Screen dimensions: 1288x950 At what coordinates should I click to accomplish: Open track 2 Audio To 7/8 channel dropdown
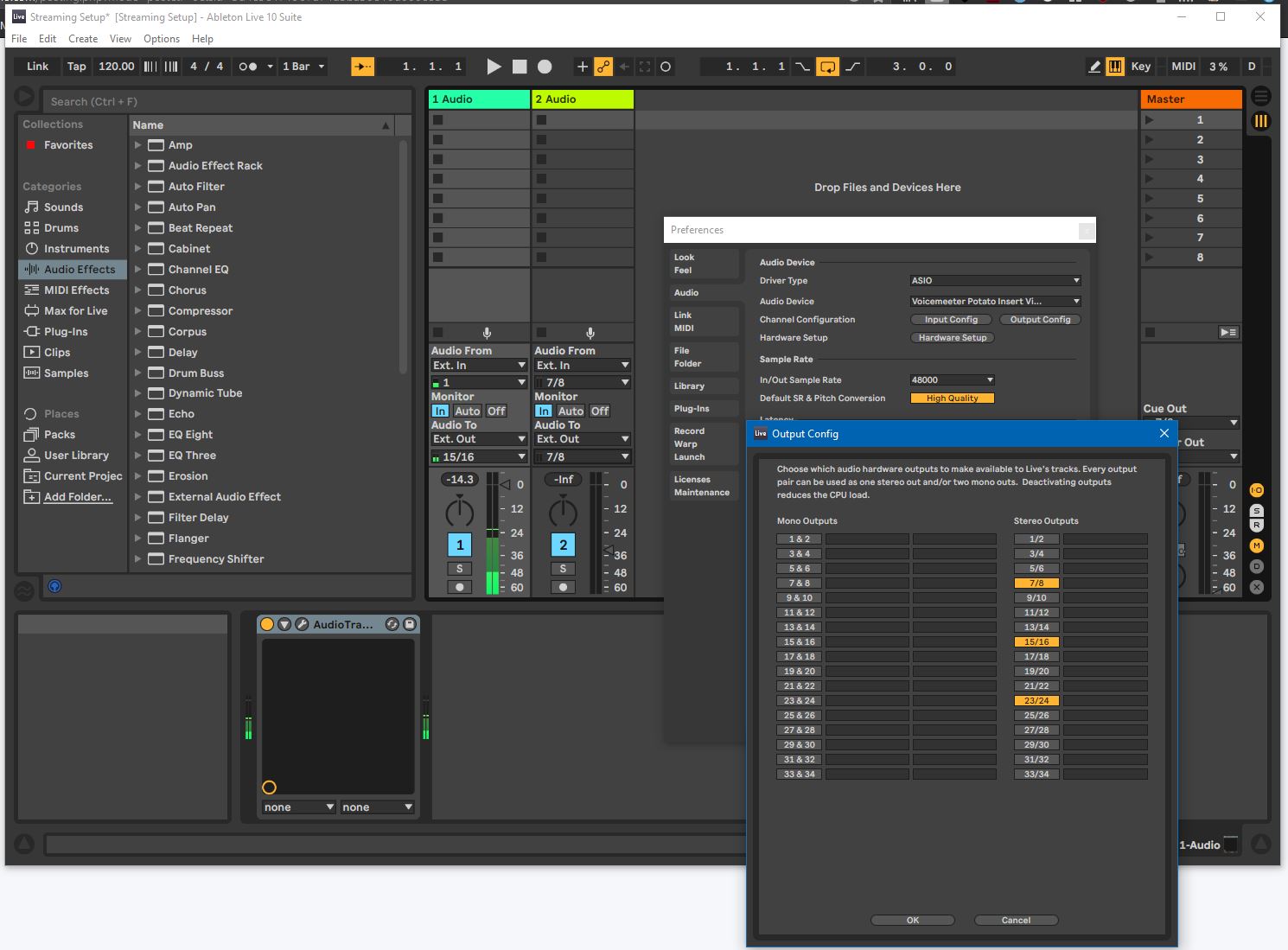tap(583, 457)
